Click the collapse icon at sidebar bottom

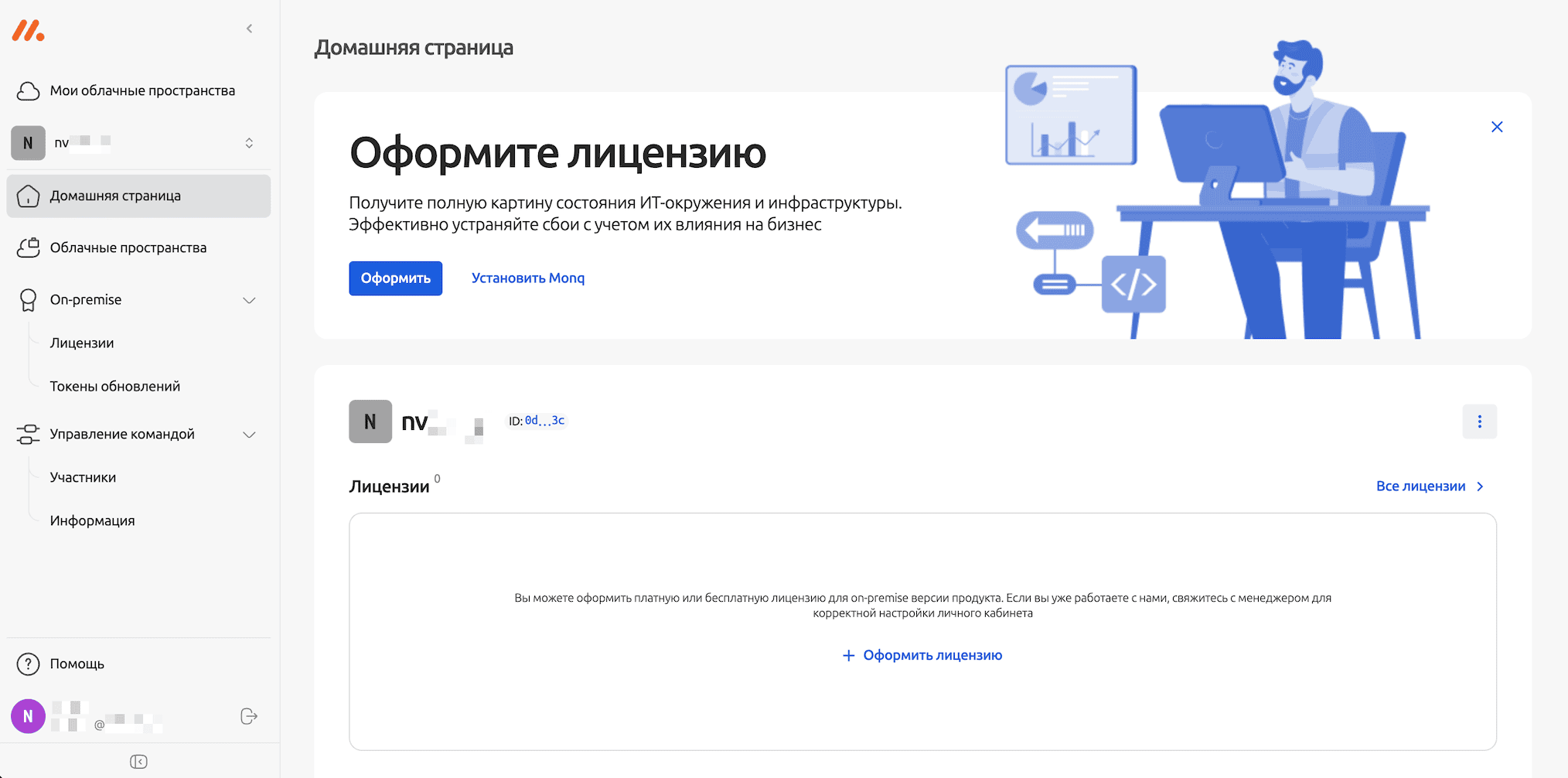tap(138, 761)
